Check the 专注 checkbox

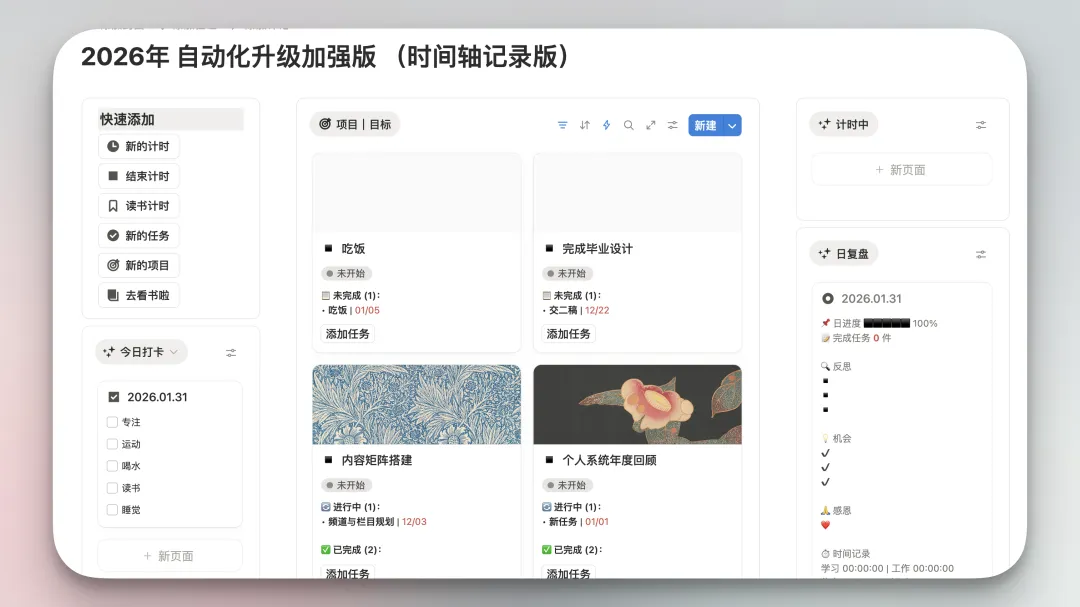112,422
